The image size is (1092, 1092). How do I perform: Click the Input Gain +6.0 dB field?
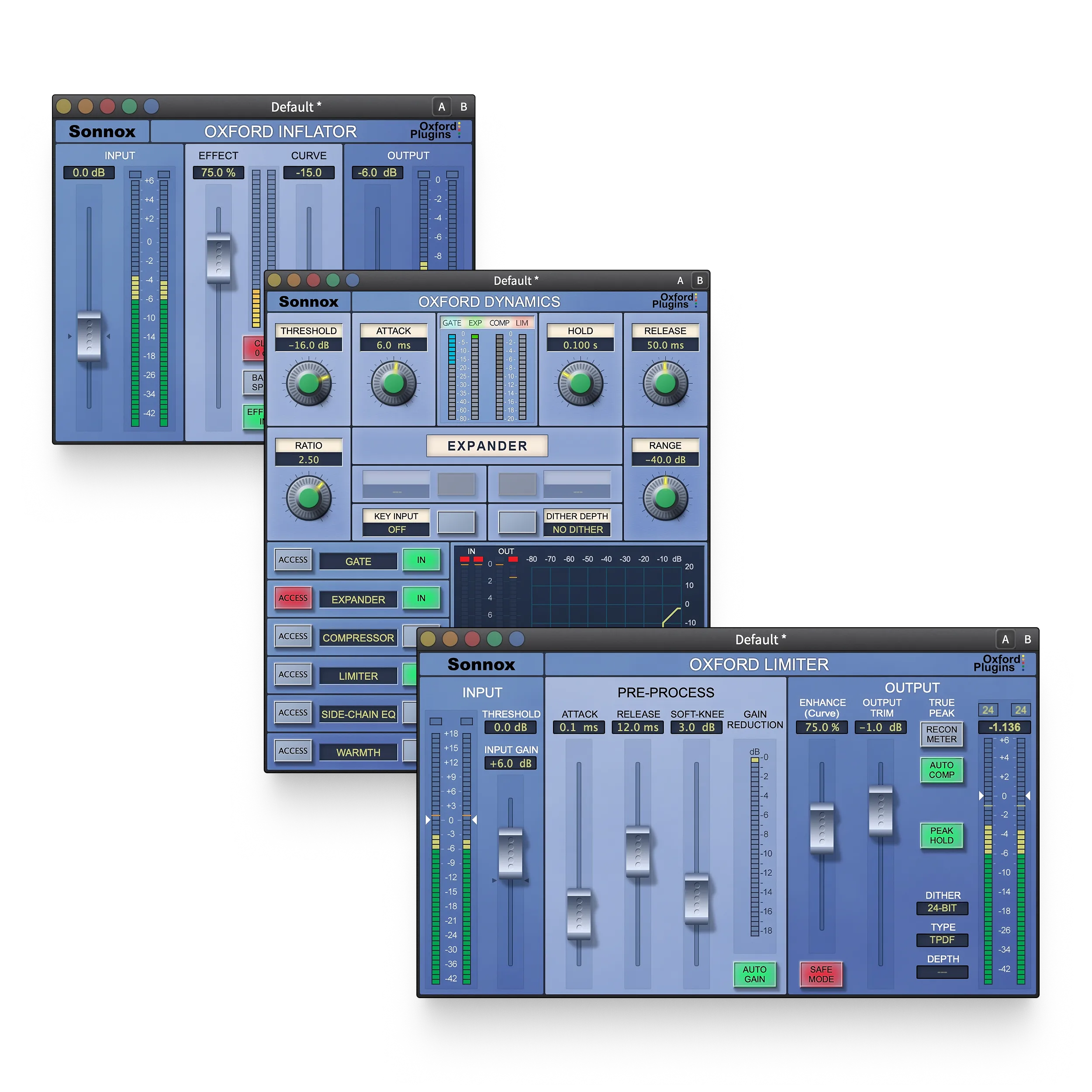[510, 763]
